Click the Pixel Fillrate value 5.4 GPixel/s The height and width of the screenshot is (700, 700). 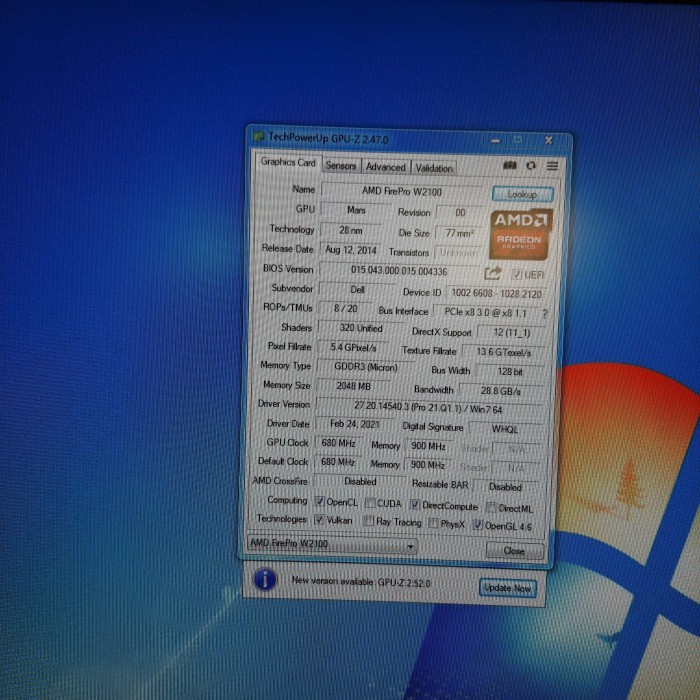(x=353, y=347)
